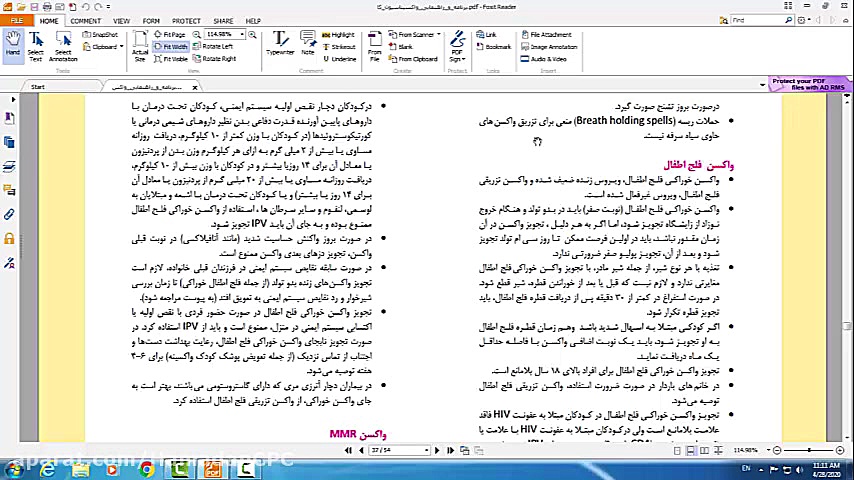Go to the previous page
854x480 pixels.
tap(361, 451)
